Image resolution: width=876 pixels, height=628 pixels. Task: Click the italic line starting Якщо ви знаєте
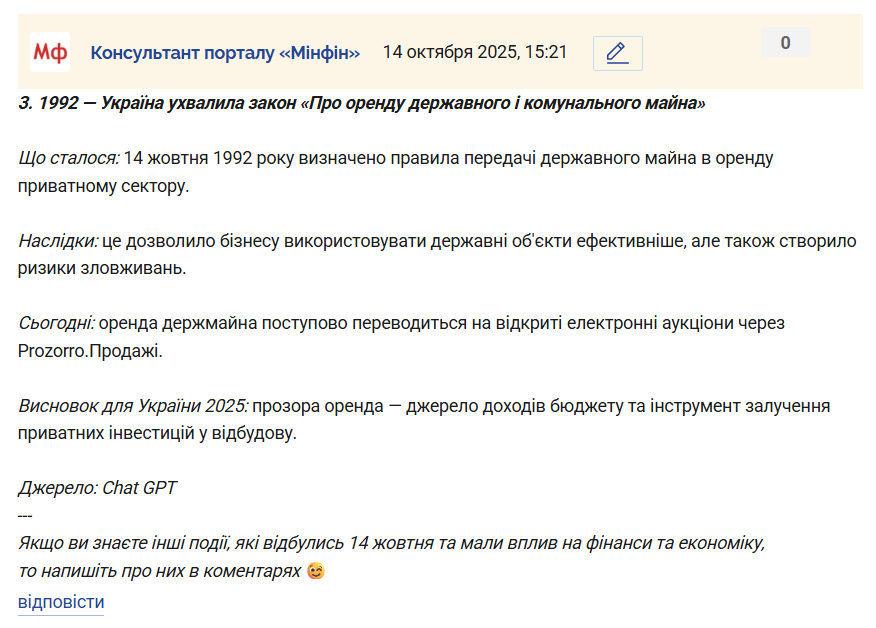click(x=391, y=543)
